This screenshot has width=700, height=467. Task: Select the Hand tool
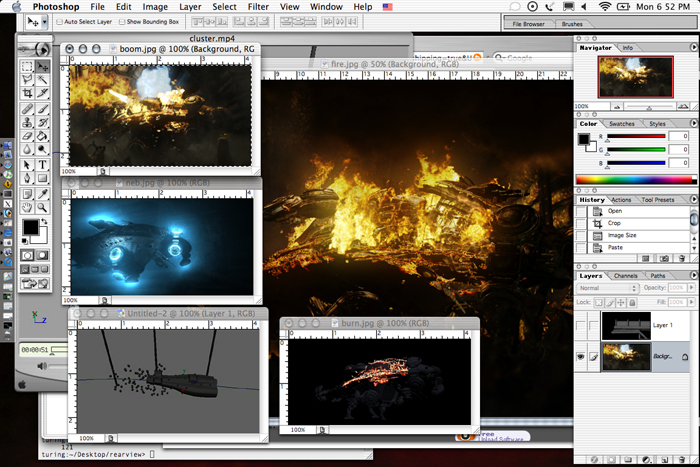pyautogui.click(x=27, y=207)
